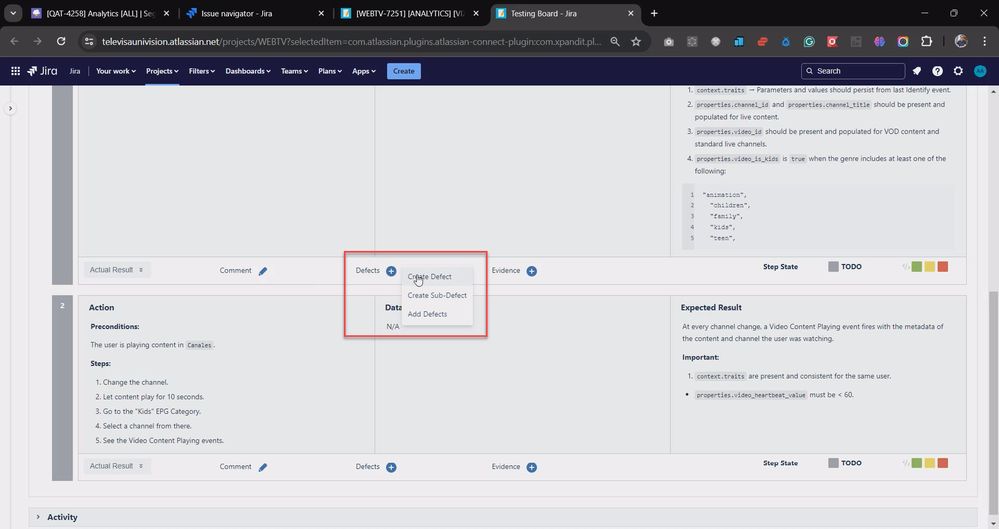Set step 2 state to green pass
Screen dimensions: 999x529
(x=917, y=463)
